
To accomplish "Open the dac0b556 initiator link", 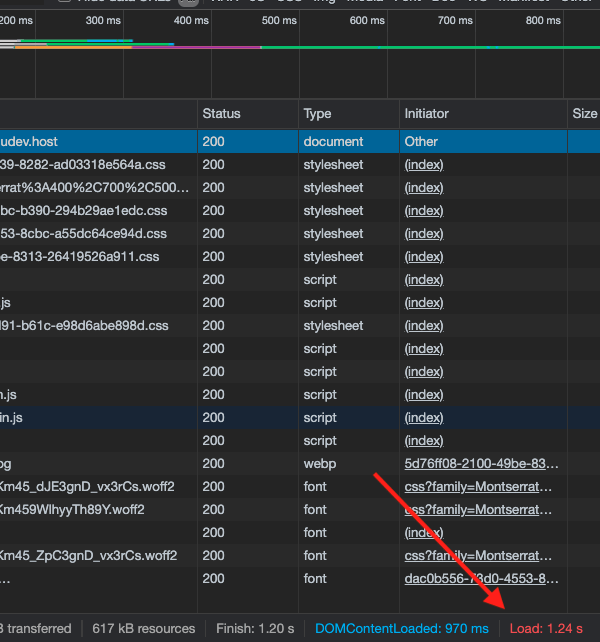I will click(x=481, y=579).
